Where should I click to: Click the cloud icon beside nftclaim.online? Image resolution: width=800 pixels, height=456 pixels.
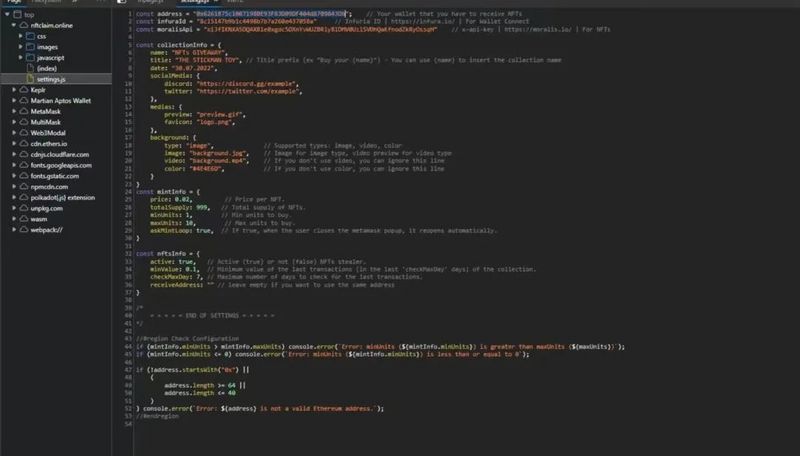click(24, 25)
